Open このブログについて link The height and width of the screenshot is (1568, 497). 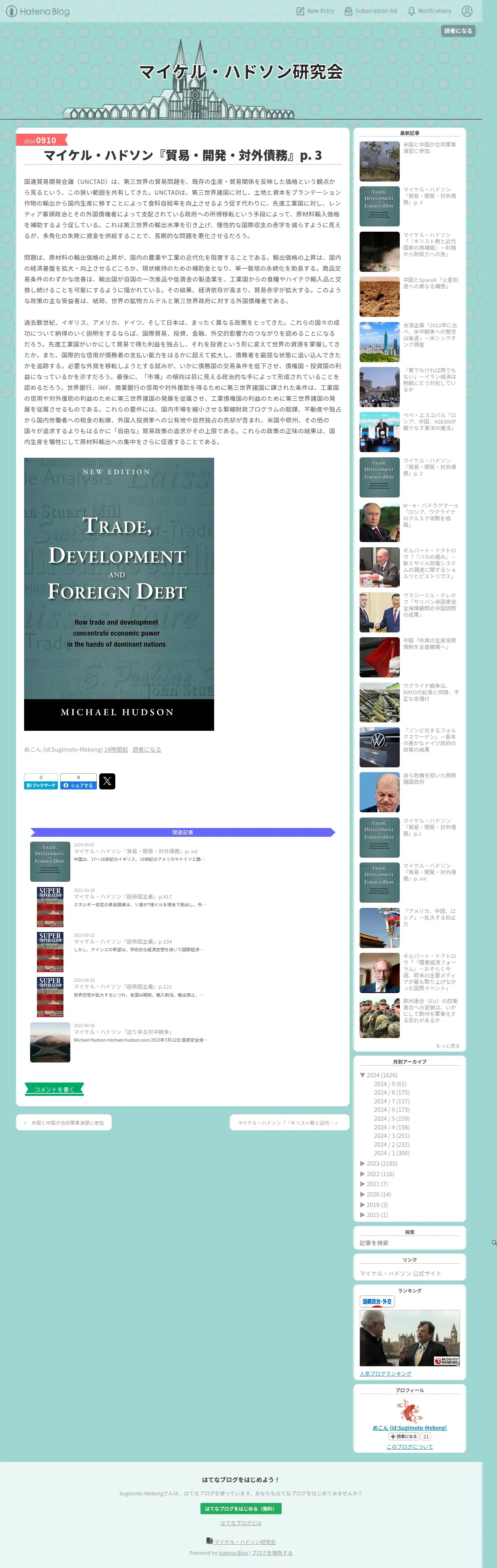pos(409,1447)
